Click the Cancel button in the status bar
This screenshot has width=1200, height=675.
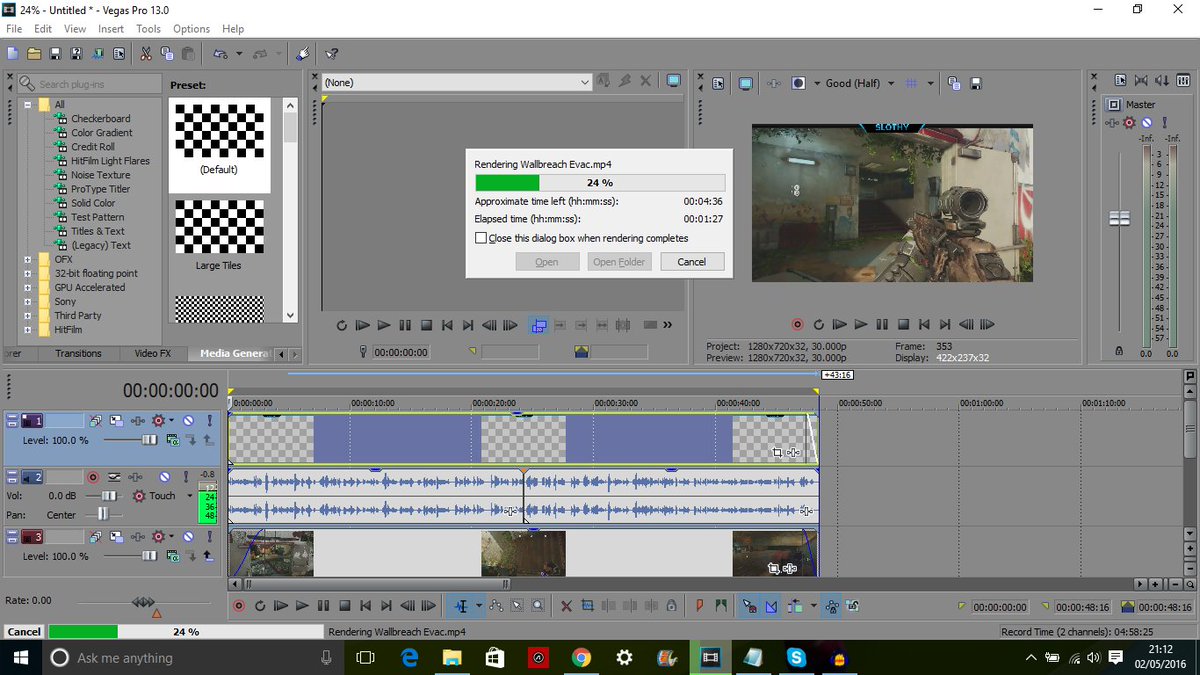24,632
